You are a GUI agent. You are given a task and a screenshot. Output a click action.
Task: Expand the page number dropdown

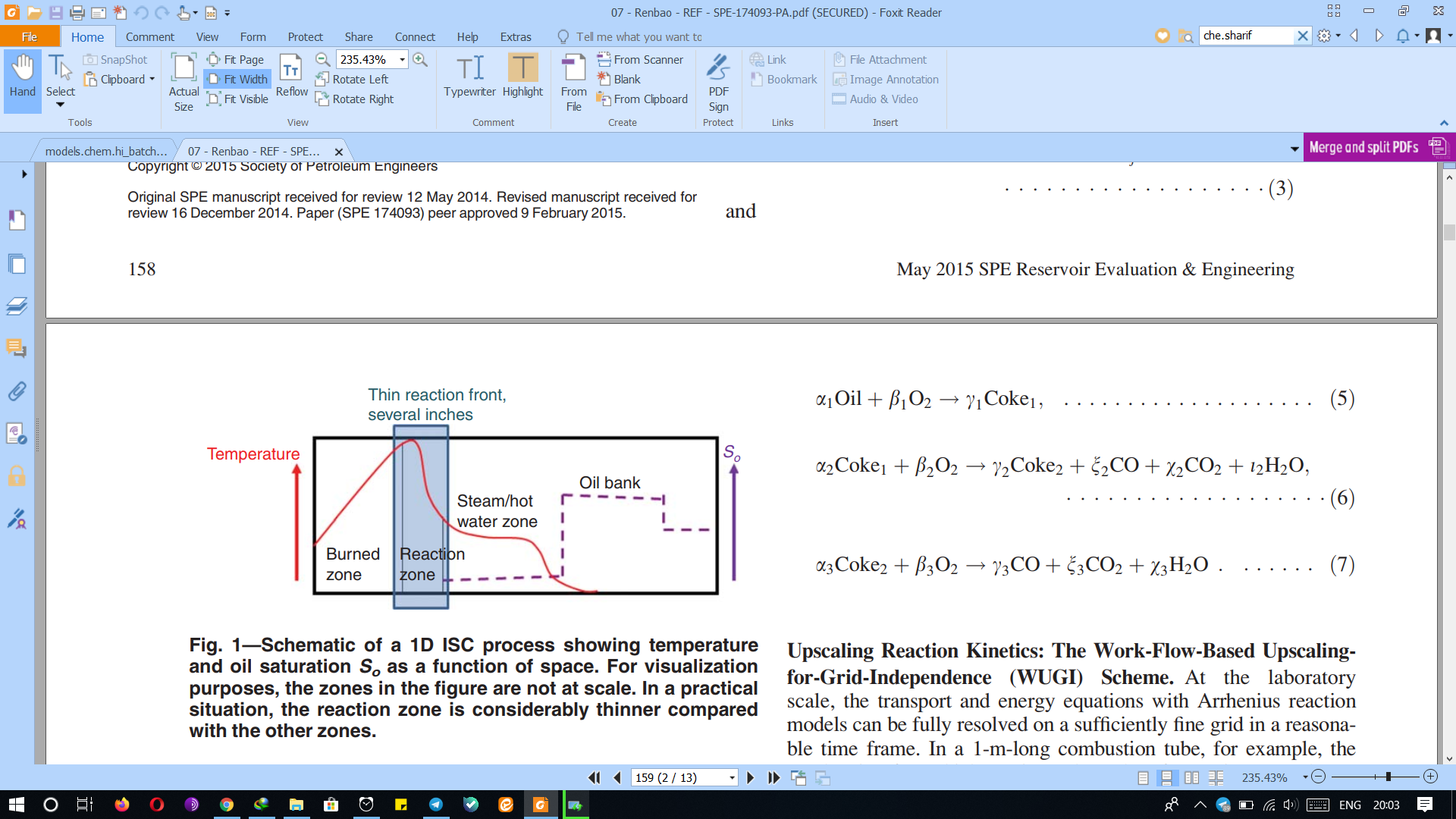pos(732,777)
